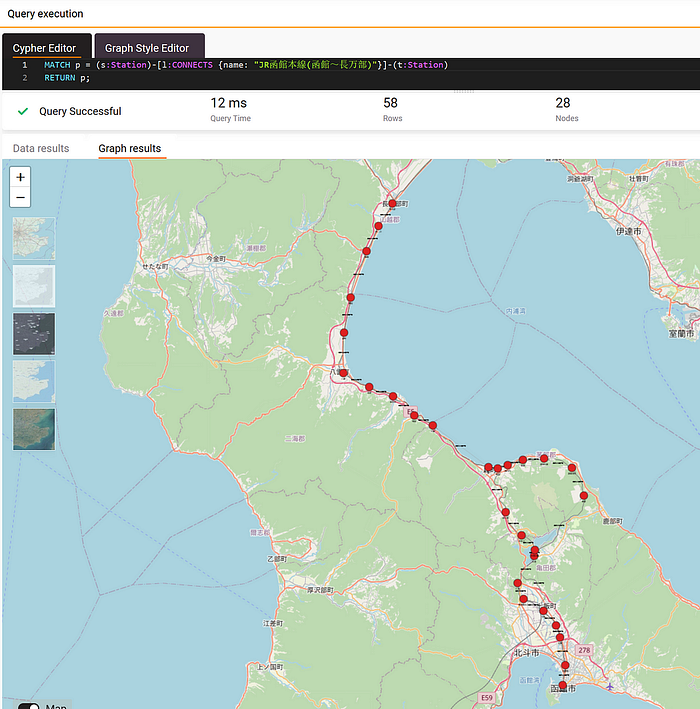Place cursor on the RETURN p line

pyautogui.click(x=67, y=78)
